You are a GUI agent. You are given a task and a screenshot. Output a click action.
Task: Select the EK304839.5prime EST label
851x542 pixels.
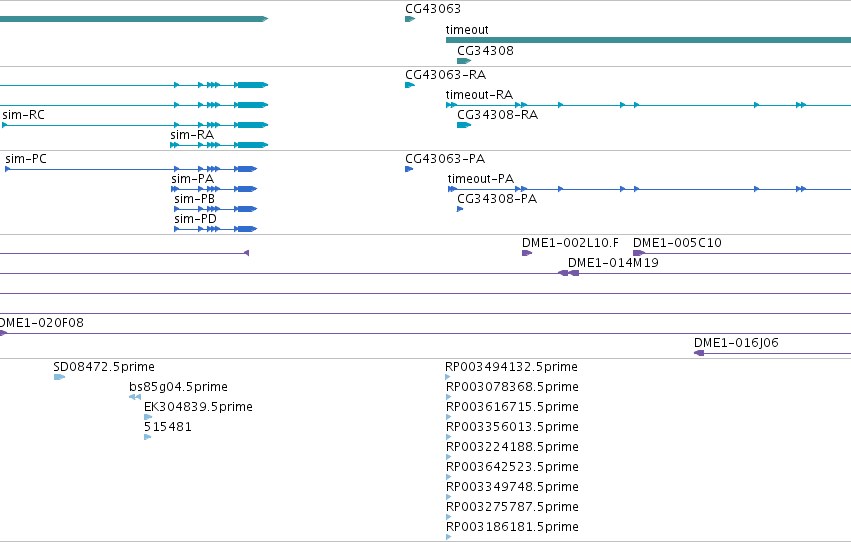point(198,407)
